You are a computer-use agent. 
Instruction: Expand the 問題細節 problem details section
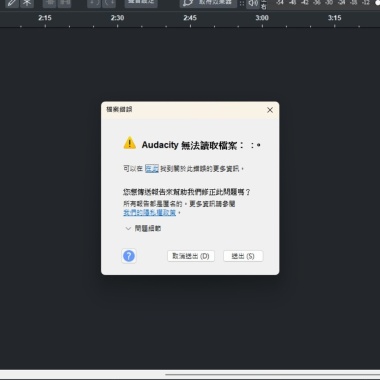point(143,229)
